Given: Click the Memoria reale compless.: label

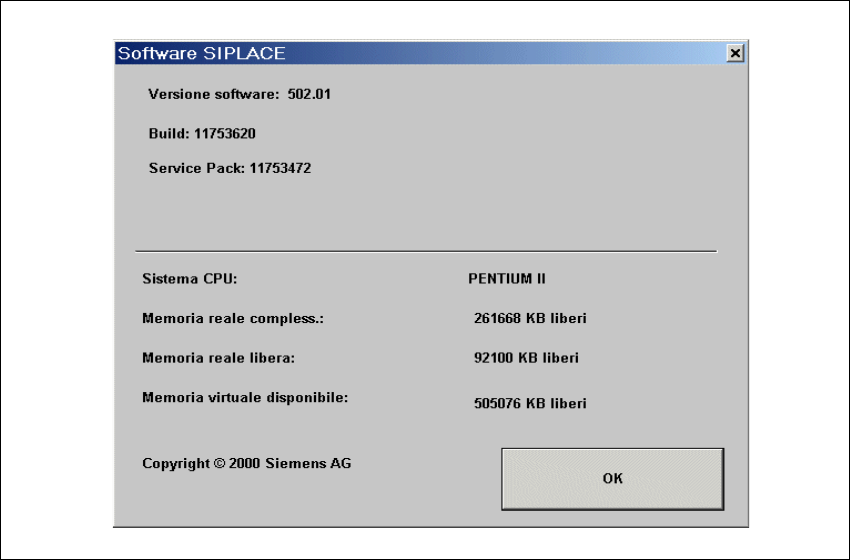Looking at the screenshot, I should [x=233, y=318].
